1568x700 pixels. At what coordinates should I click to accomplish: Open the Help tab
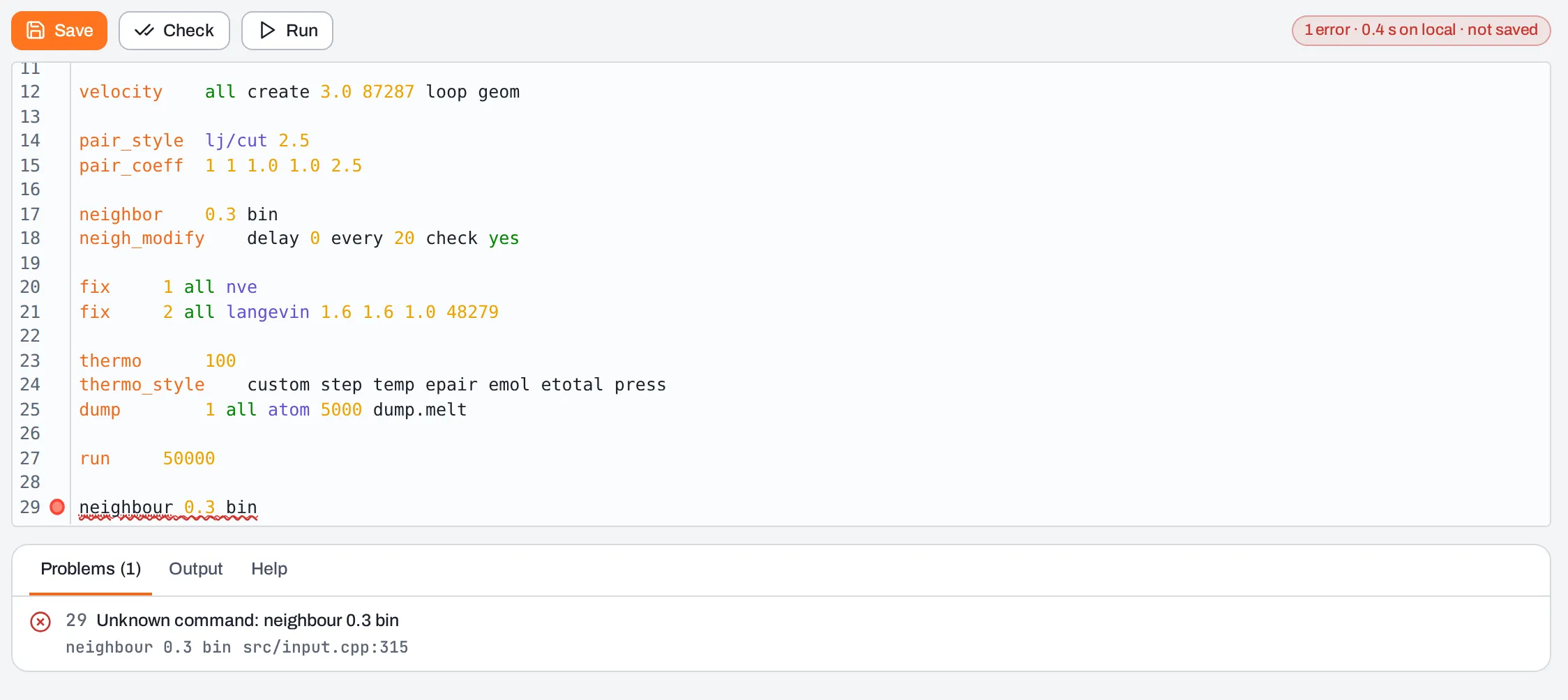(x=269, y=569)
